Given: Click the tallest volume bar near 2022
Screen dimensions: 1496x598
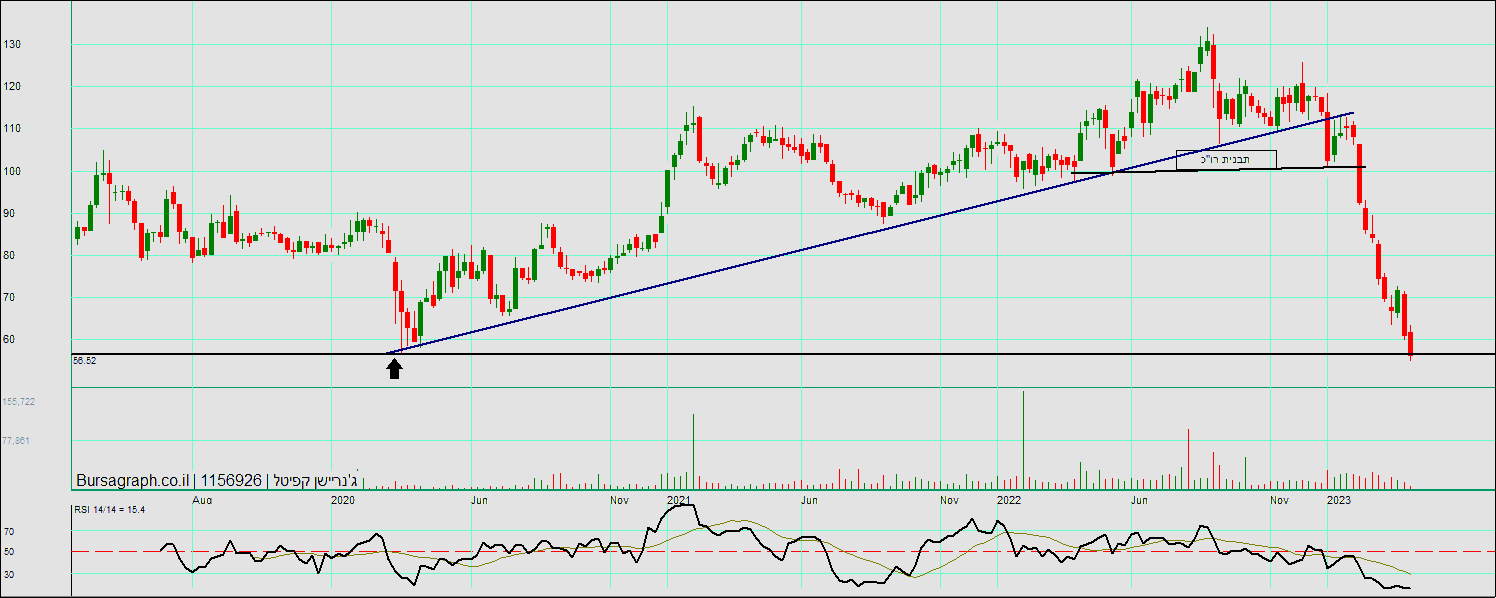Looking at the screenshot, I should tap(1024, 440).
